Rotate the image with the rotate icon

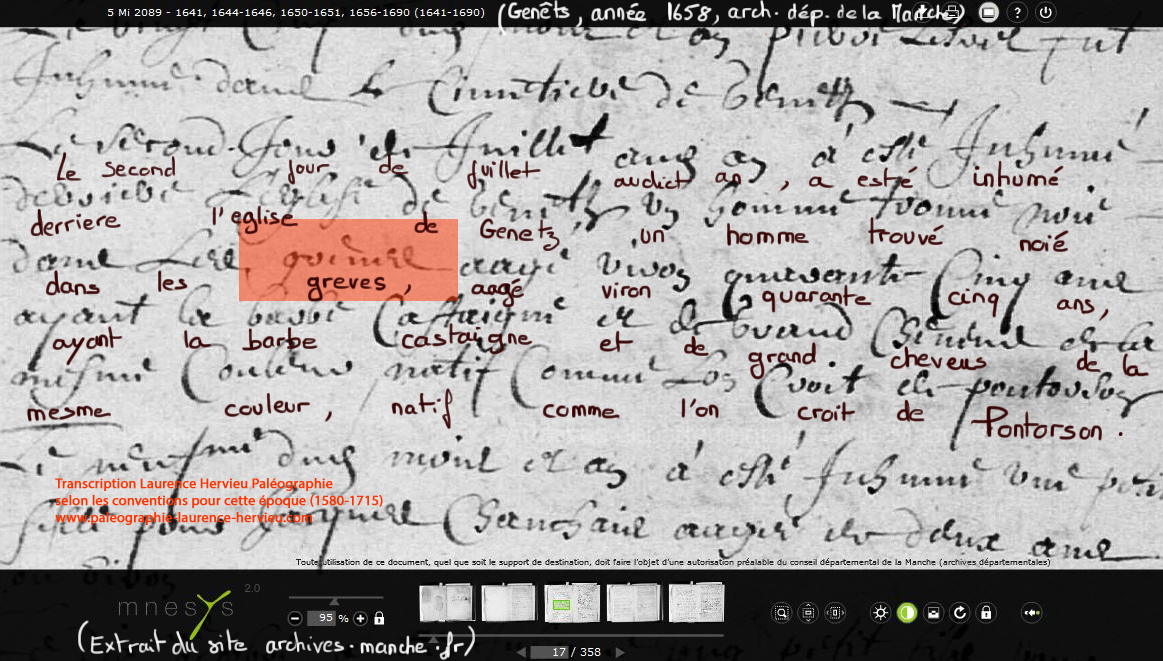click(x=960, y=613)
